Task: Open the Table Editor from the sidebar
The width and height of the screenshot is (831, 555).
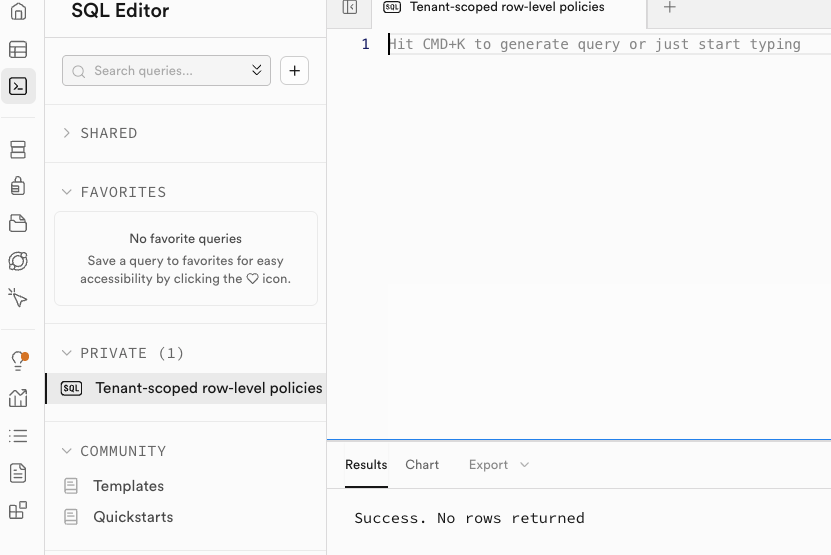Action: 18,50
